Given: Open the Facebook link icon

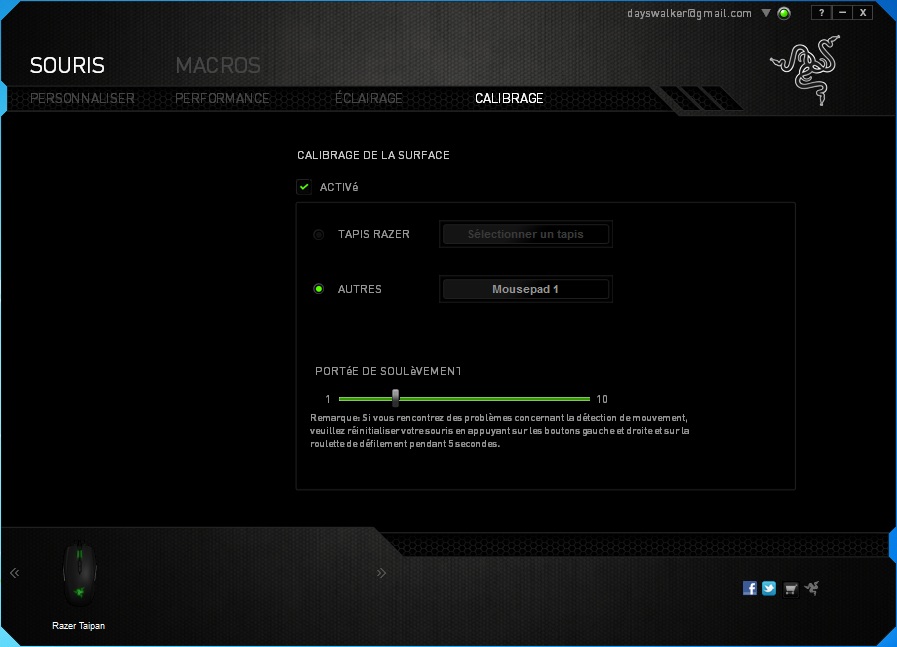Looking at the screenshot, I should click(x=749, y=588).
